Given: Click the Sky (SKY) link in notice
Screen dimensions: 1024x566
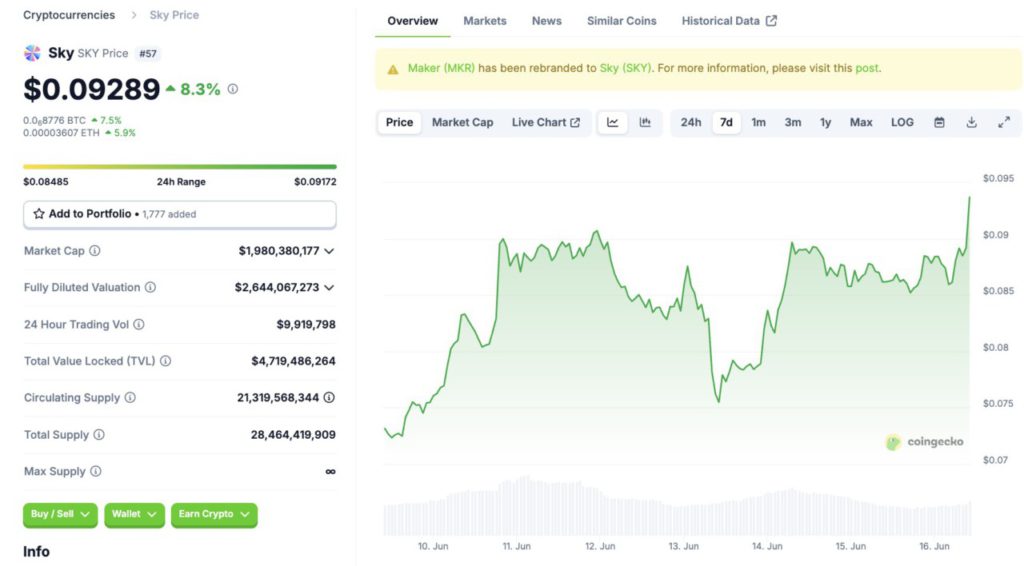Looking at the screenshot, I should click(625, 68).
